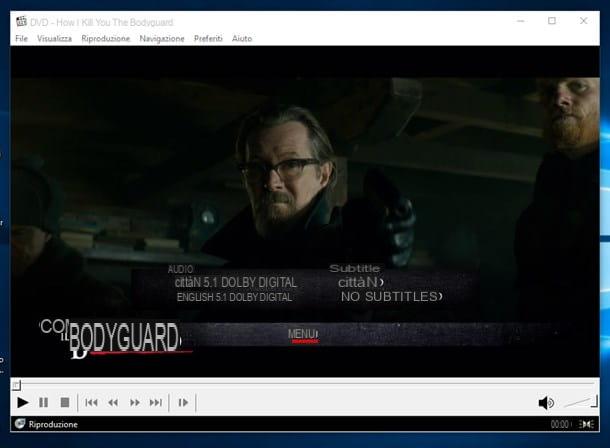Open the Aiuto menu

[242, 38]
